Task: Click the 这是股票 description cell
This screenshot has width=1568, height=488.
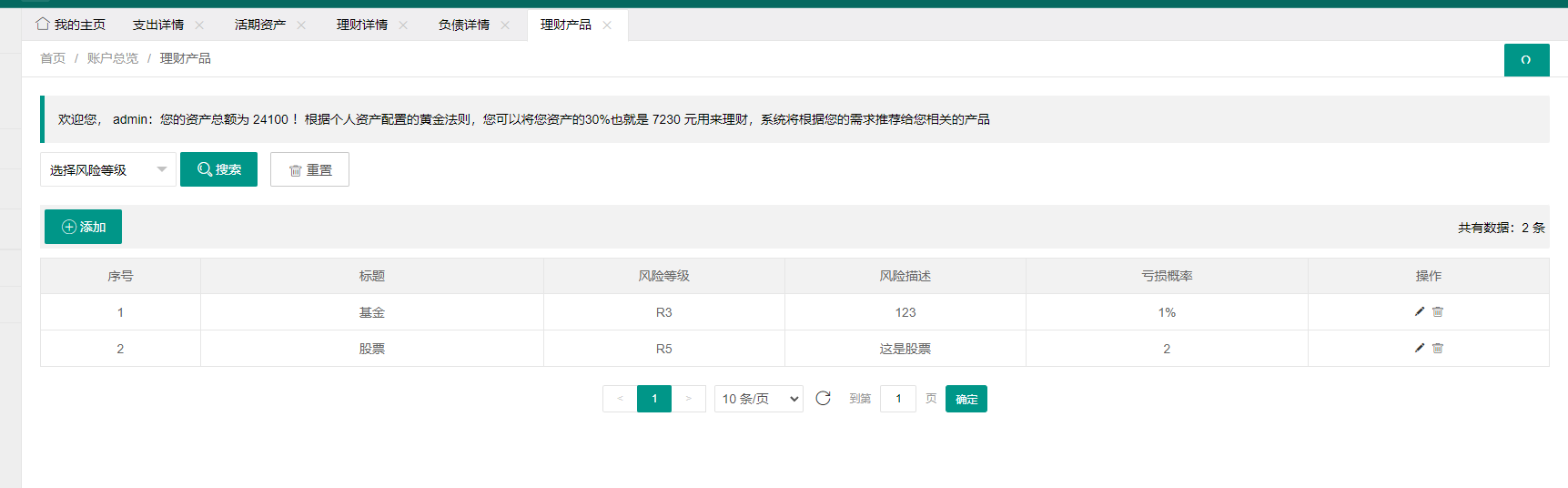Action: coord(905,349)
